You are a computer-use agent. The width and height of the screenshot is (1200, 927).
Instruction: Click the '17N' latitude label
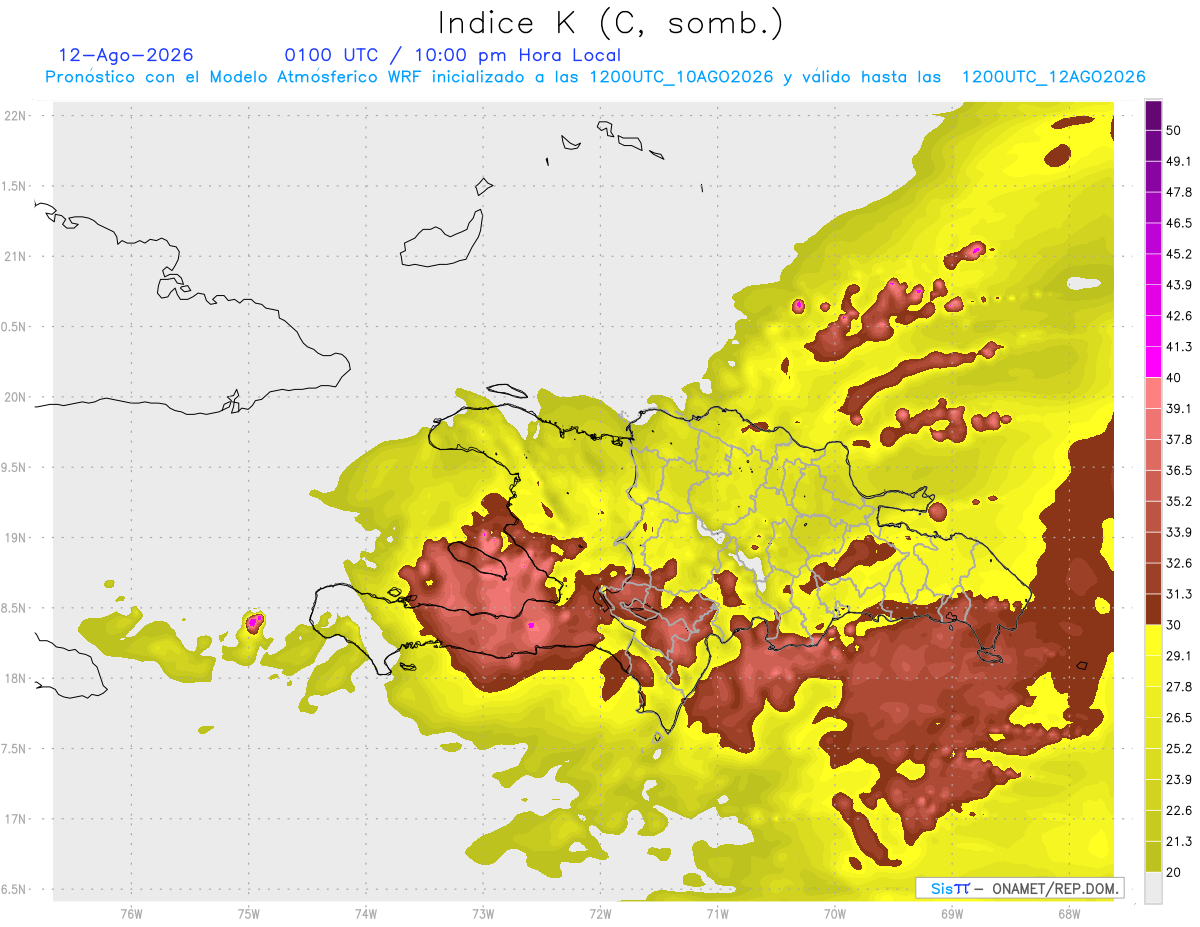[16, 819]
